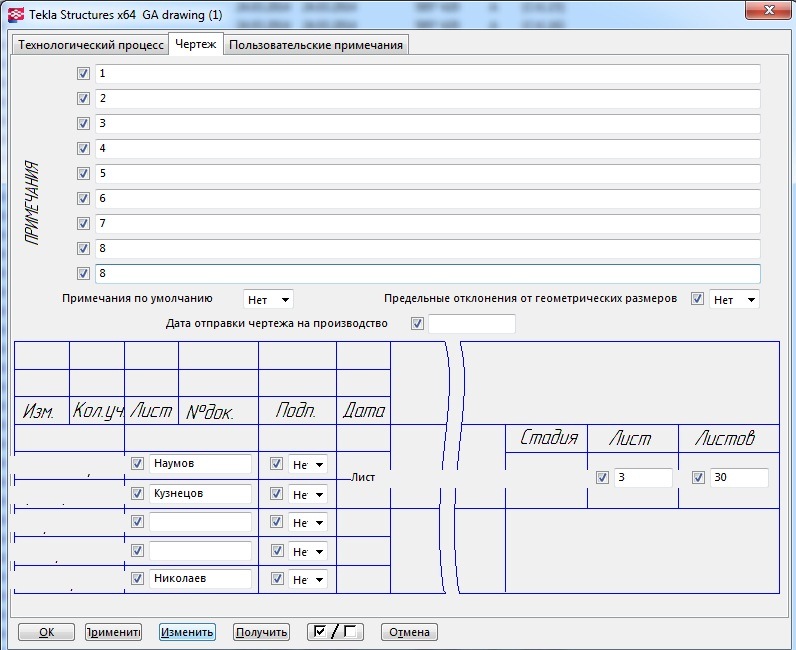The height and width of the screenshot is (650, 796).
Task: Open the Пользовательские примечания tab
Action: (x=316, y=45)
